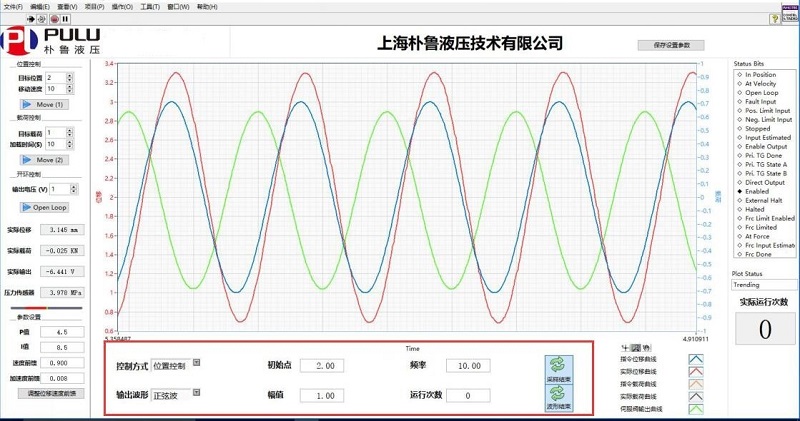Image resolution: width=800 pixels, height=421 pixels.
Task: Click the Run Continuously toolbar icon
Action: [42, 19]
